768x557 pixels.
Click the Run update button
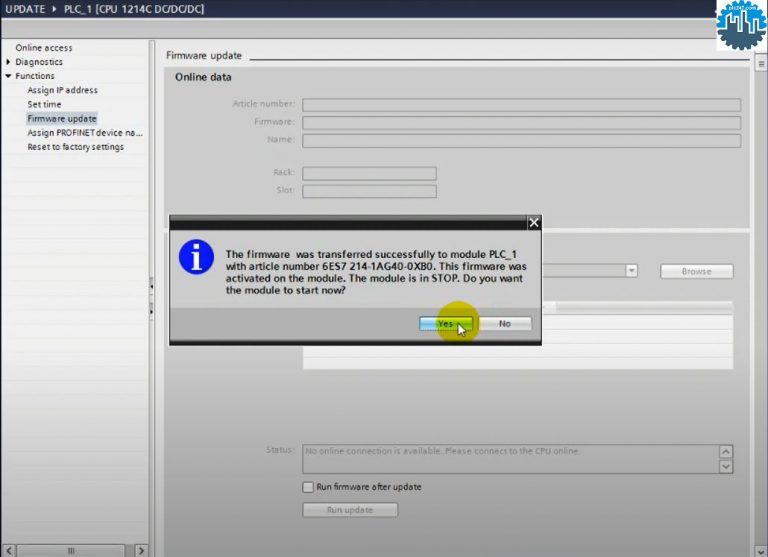pyautogui.click(x=350, y=510)
